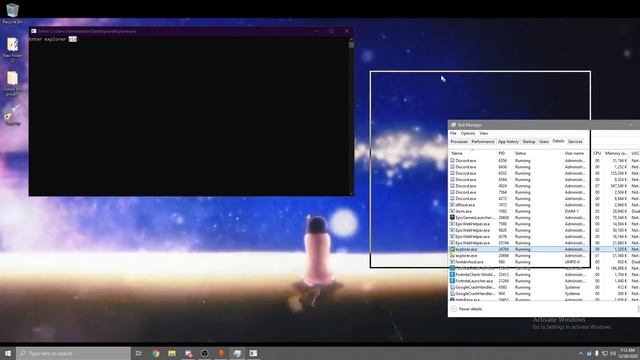The image size is (640, 360).
Task: Switch to the Performance tab
Action: tap(483, 142)
